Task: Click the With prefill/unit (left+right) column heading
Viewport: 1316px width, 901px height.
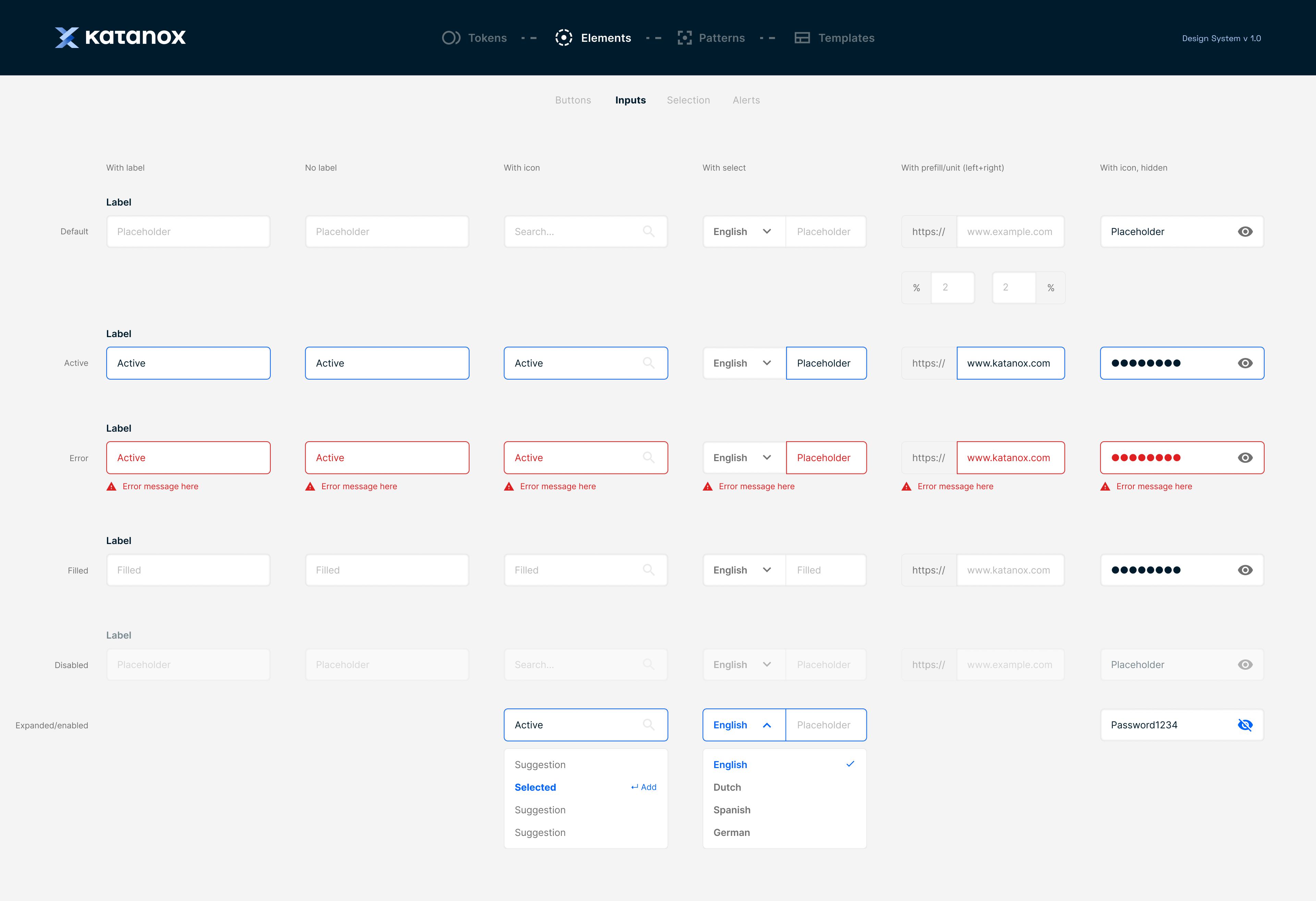Action: tap(952, 168)
